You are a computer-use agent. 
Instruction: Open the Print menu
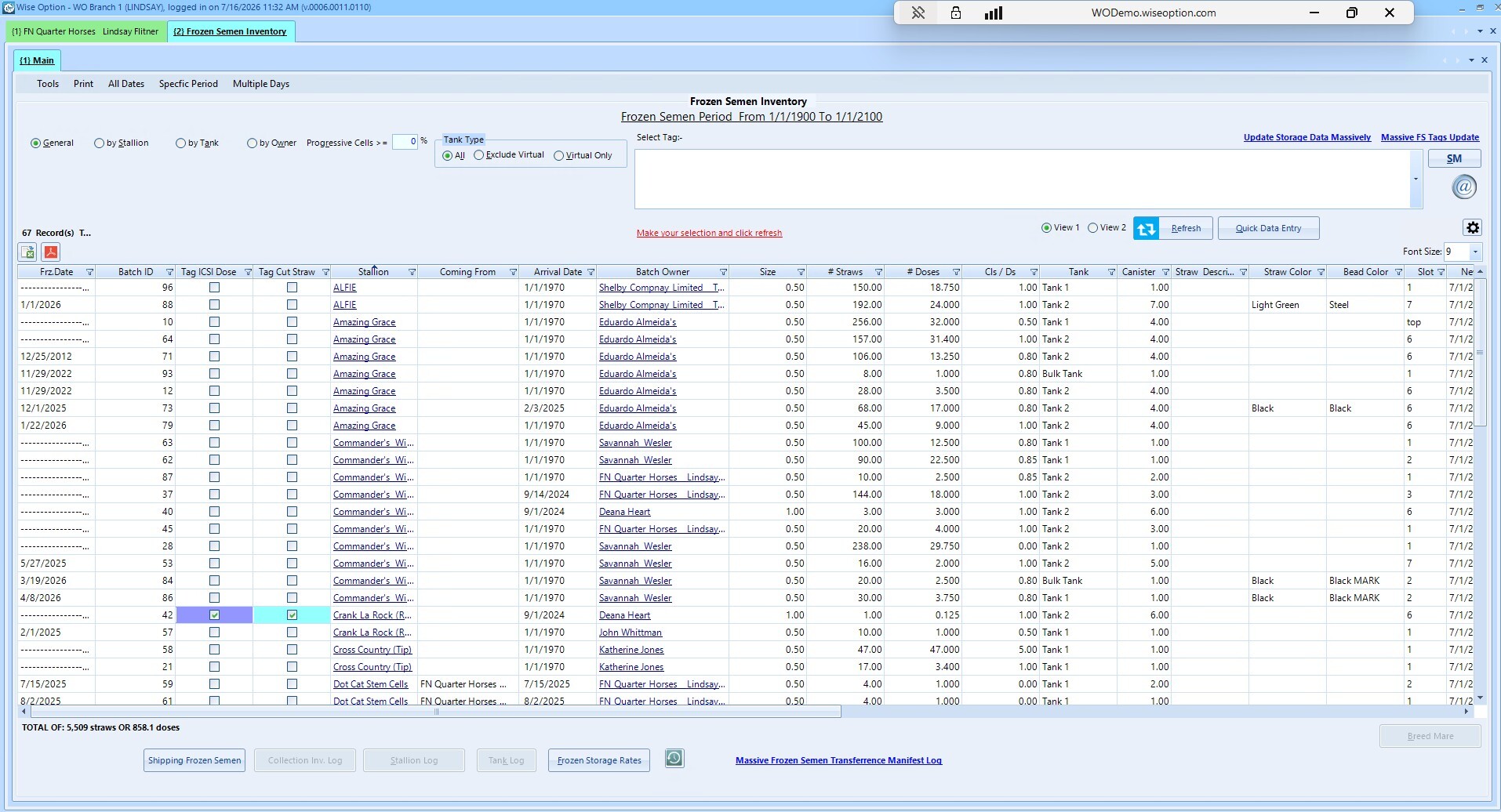(83, 84)
